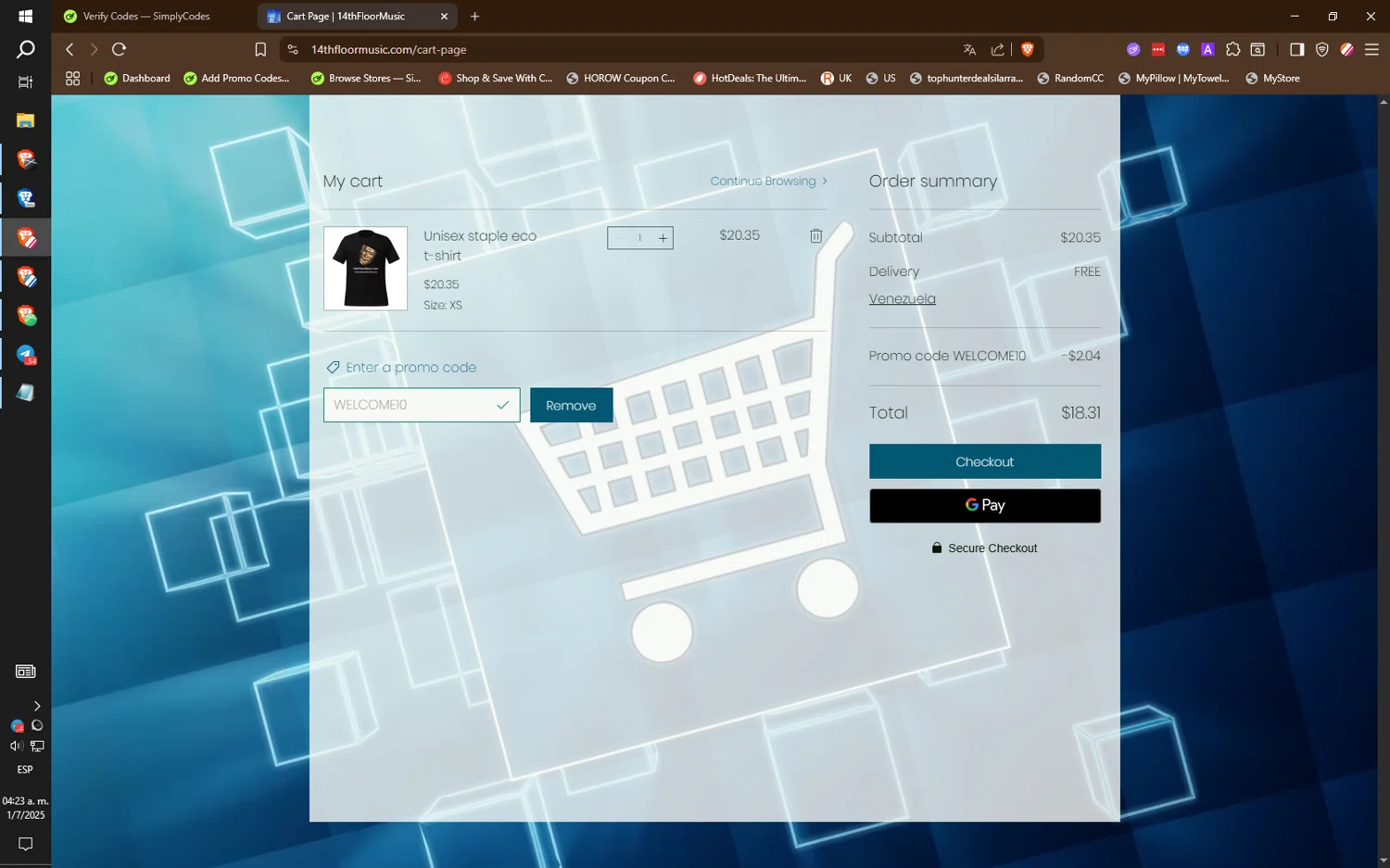Open the Extensions puzzle-piece menu

[1232, 49]
